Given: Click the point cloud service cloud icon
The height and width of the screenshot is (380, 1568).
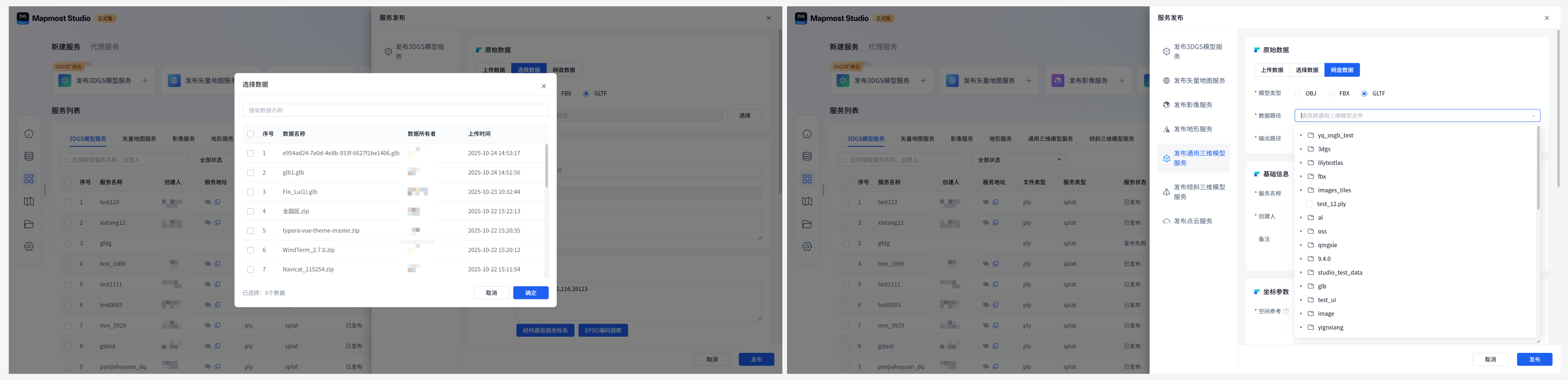Looking at the screenshot, I should pos(1166,221).
